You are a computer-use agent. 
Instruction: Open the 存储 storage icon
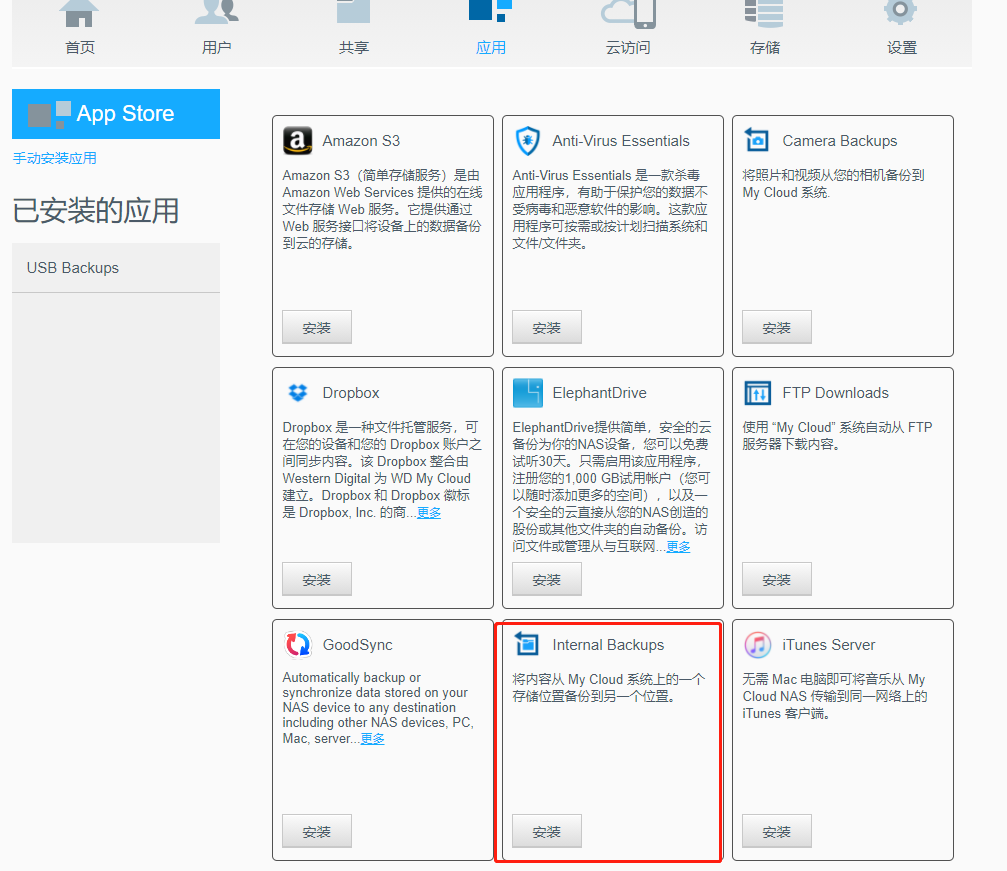(764, 13)
